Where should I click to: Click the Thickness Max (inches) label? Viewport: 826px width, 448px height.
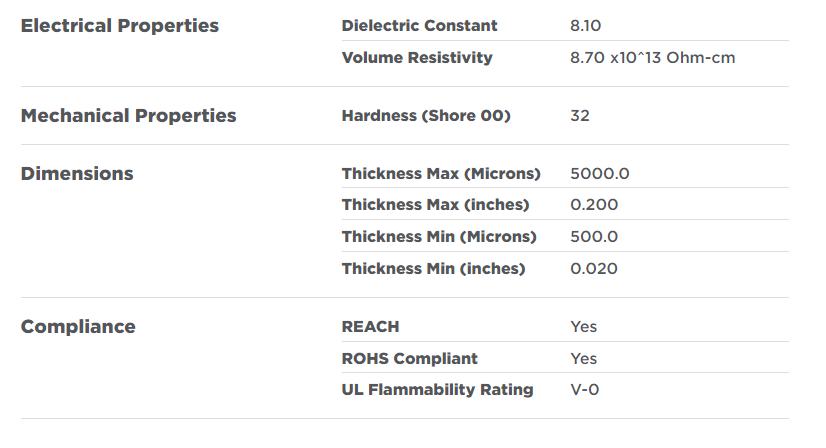pyautogui.click(x=435, y=205)
